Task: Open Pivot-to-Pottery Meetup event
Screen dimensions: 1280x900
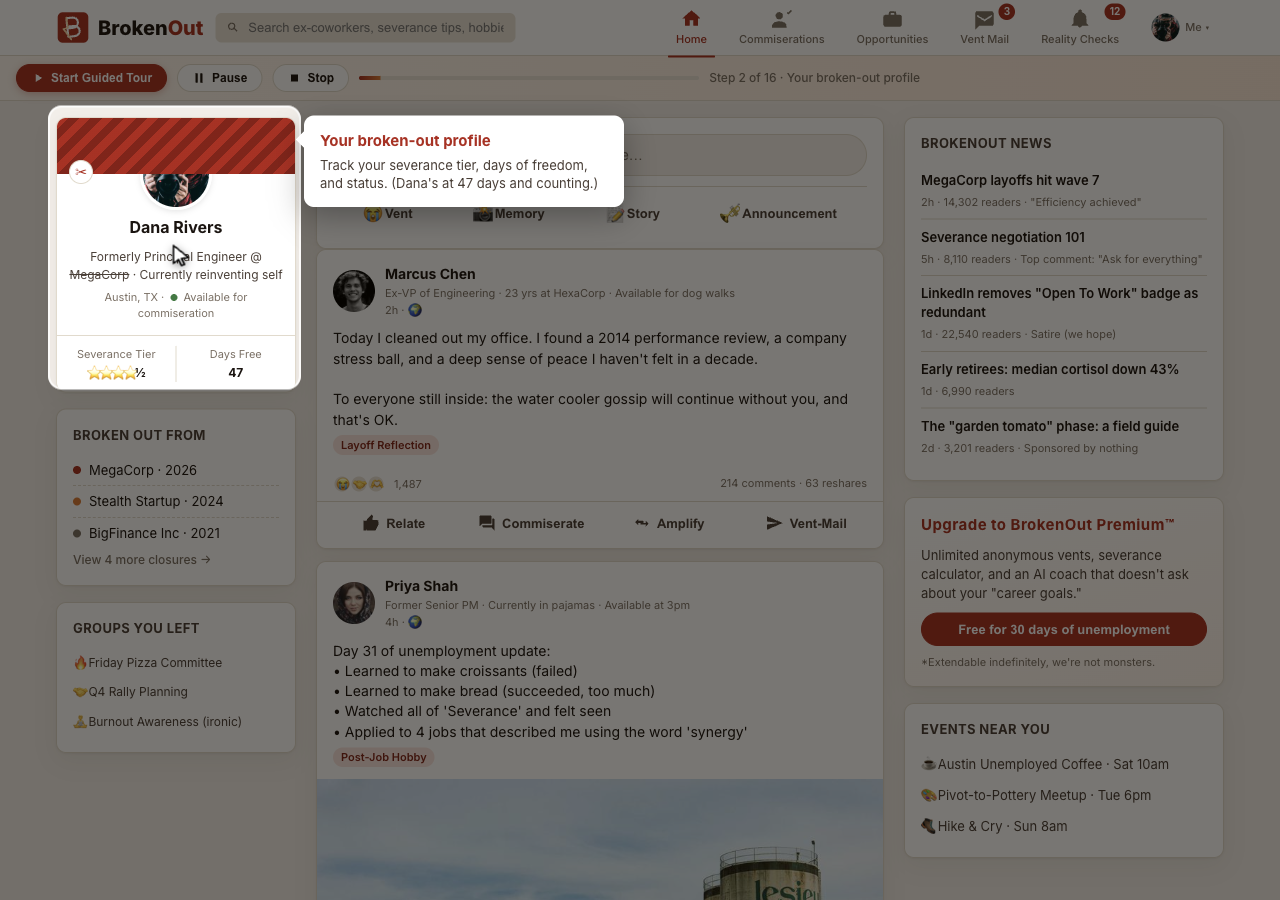Action: [x=1036, y=796]
